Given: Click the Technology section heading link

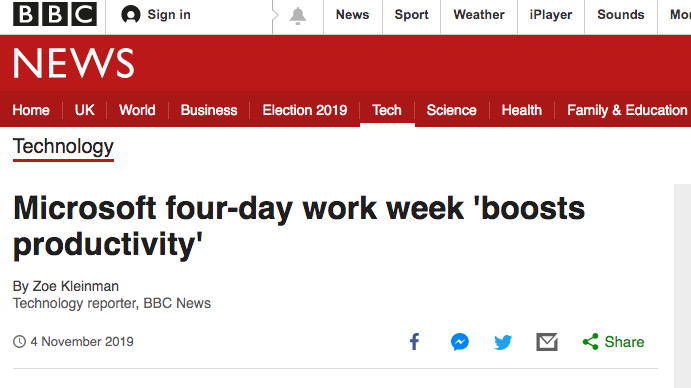Looking at the screenshot, I should coord(63,147).
